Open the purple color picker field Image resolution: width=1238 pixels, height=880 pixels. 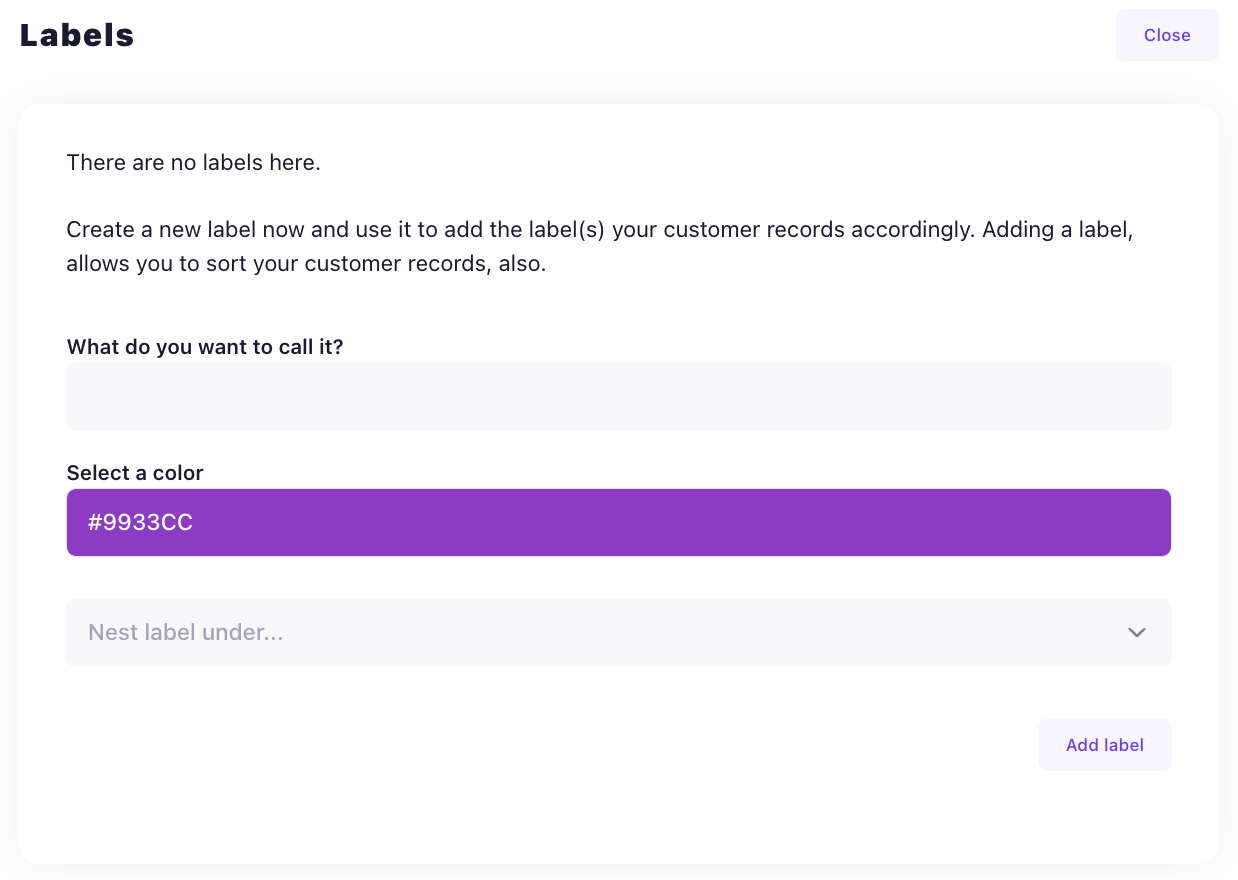[x=618, y=522]
